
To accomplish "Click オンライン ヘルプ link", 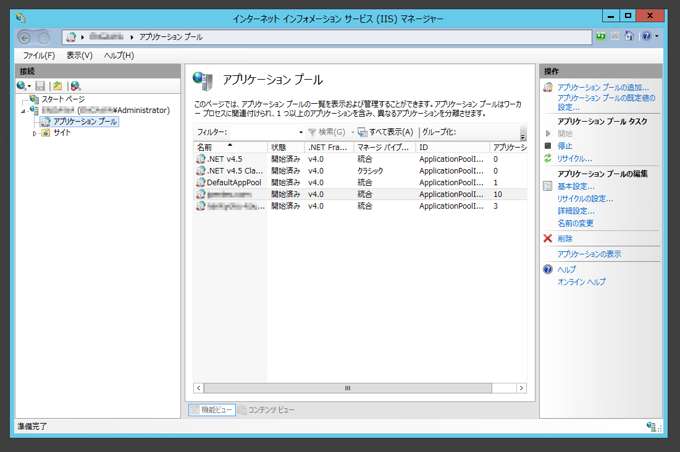I will click(x=581, y=282).
